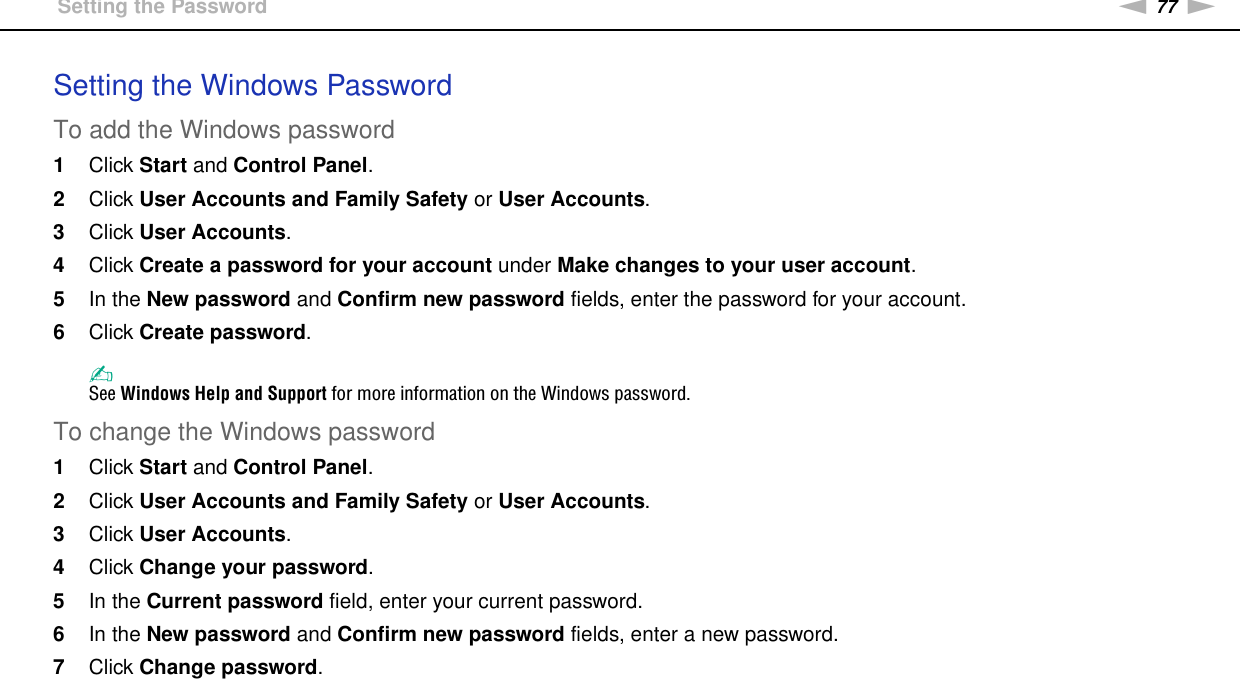Image resolution: width=1240 pixels, height=679 pixels.
Task: Click "Confirm new password" in add-password step 5
Action: click(x=451, y=299)
